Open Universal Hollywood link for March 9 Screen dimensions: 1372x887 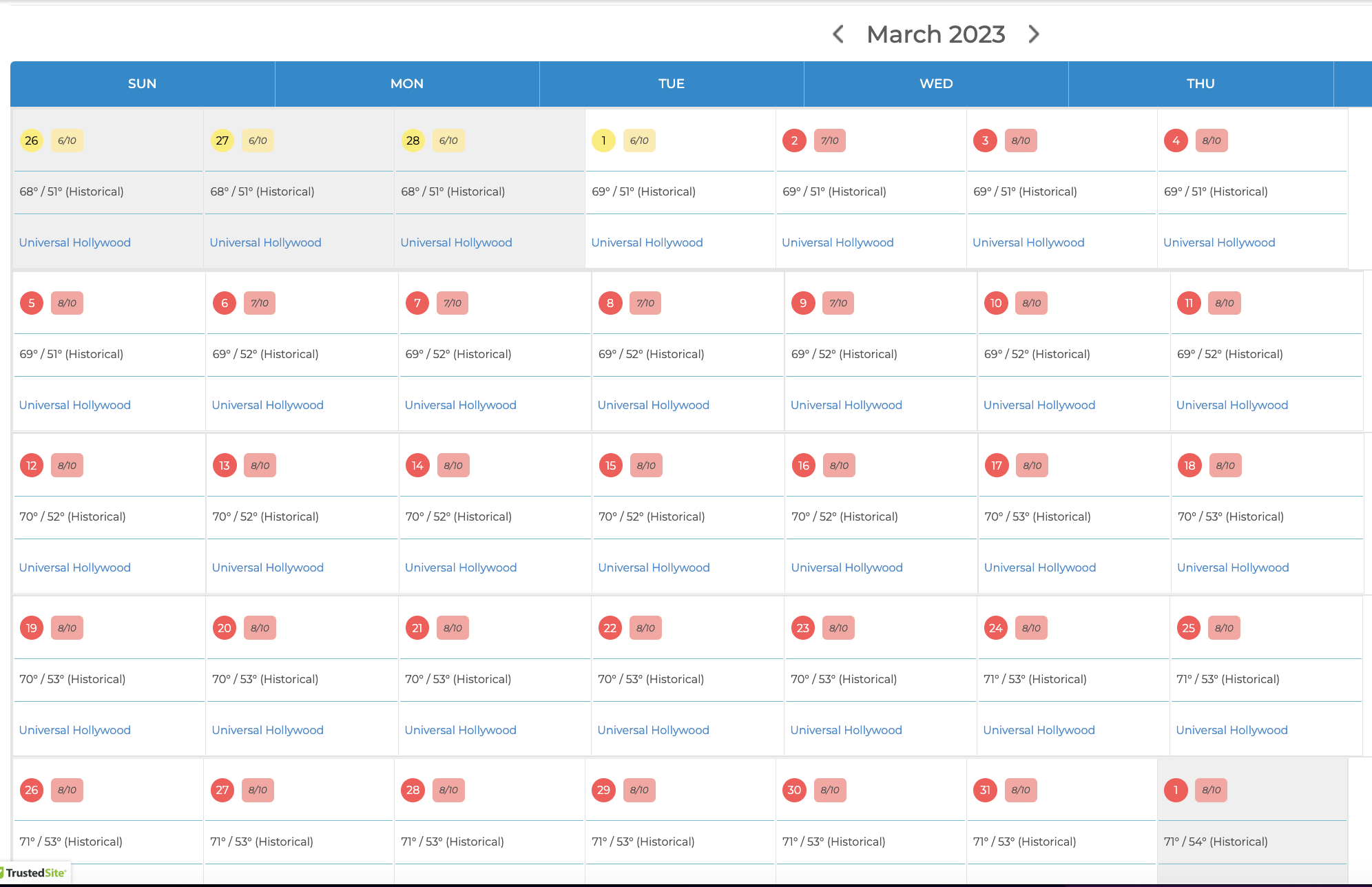pyautogui.click(x=846, y=405)
